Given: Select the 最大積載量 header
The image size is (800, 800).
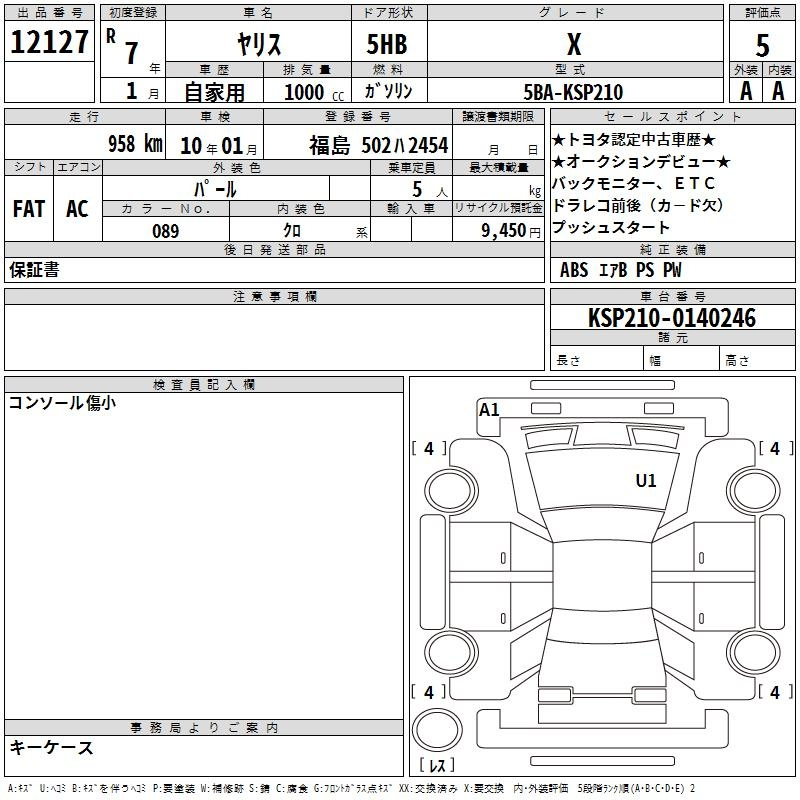Looking at the screenshot, I should [498, 167].
